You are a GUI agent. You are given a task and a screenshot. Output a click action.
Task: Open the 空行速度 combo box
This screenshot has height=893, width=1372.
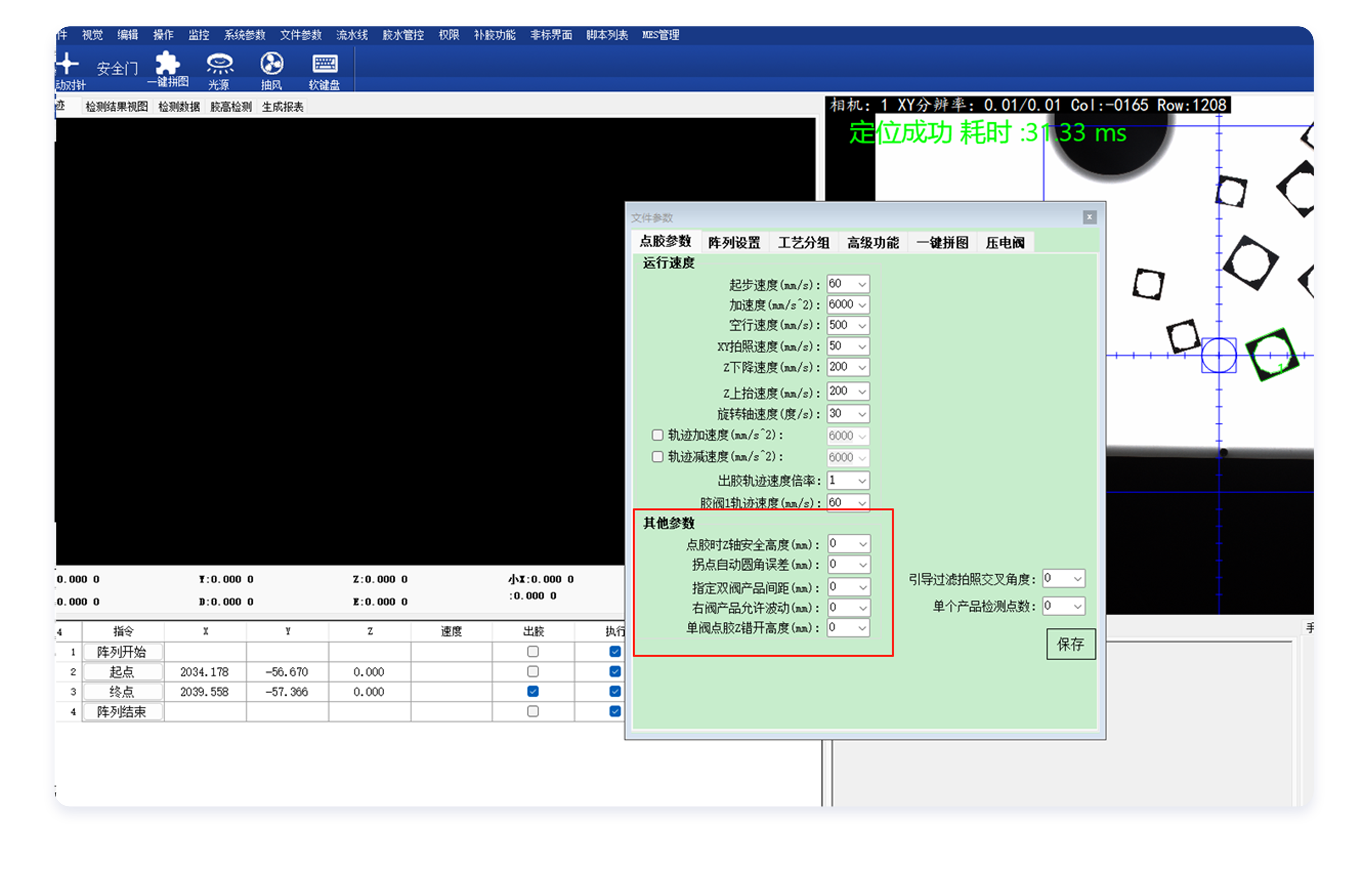tap(862, 326)
